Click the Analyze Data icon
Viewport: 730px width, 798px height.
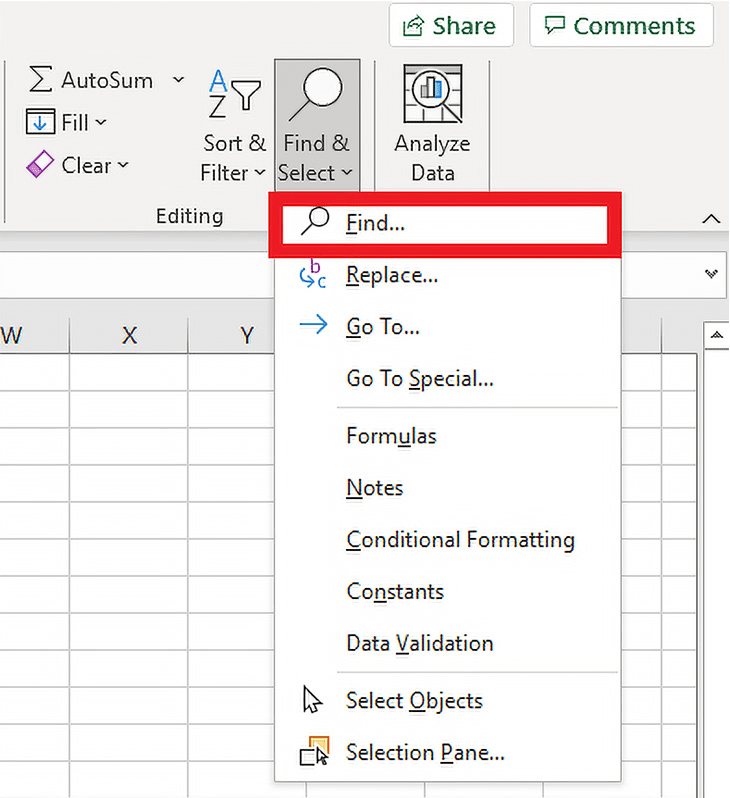click(433, 94)
